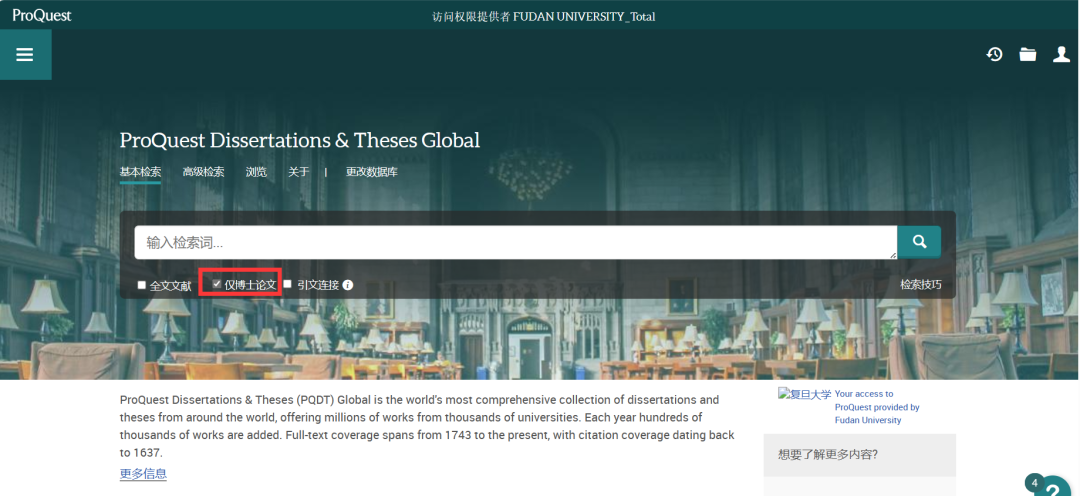Switch to the 高级检索 tab

pyautogui.click(x=203, y=172)
